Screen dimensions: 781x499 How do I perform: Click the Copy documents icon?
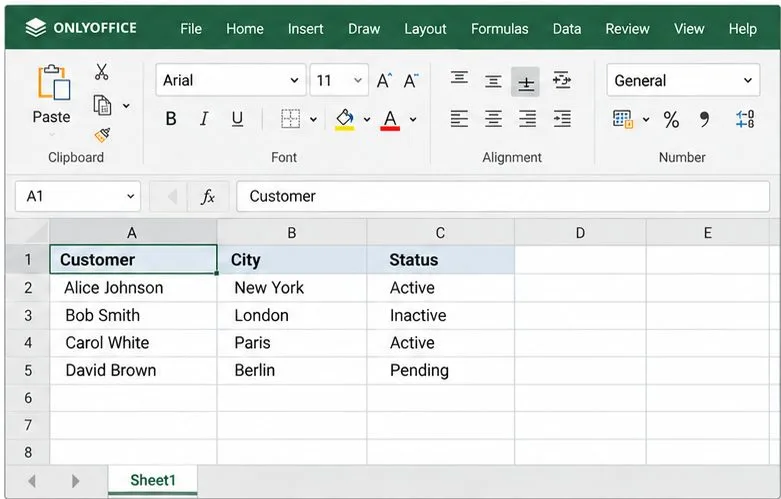tap(102, 105)
